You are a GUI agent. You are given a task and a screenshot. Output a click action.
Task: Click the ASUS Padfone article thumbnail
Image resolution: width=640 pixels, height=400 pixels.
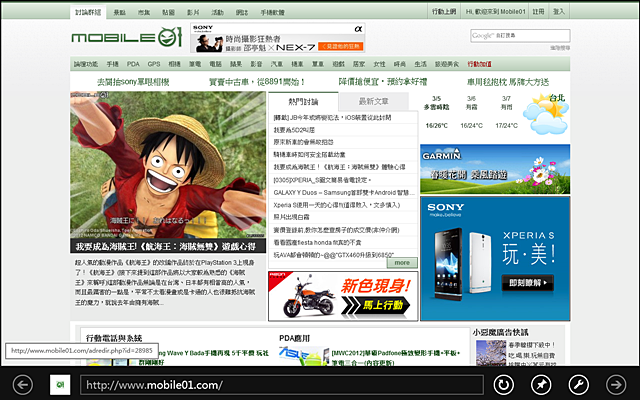click(x=304, y=356)
